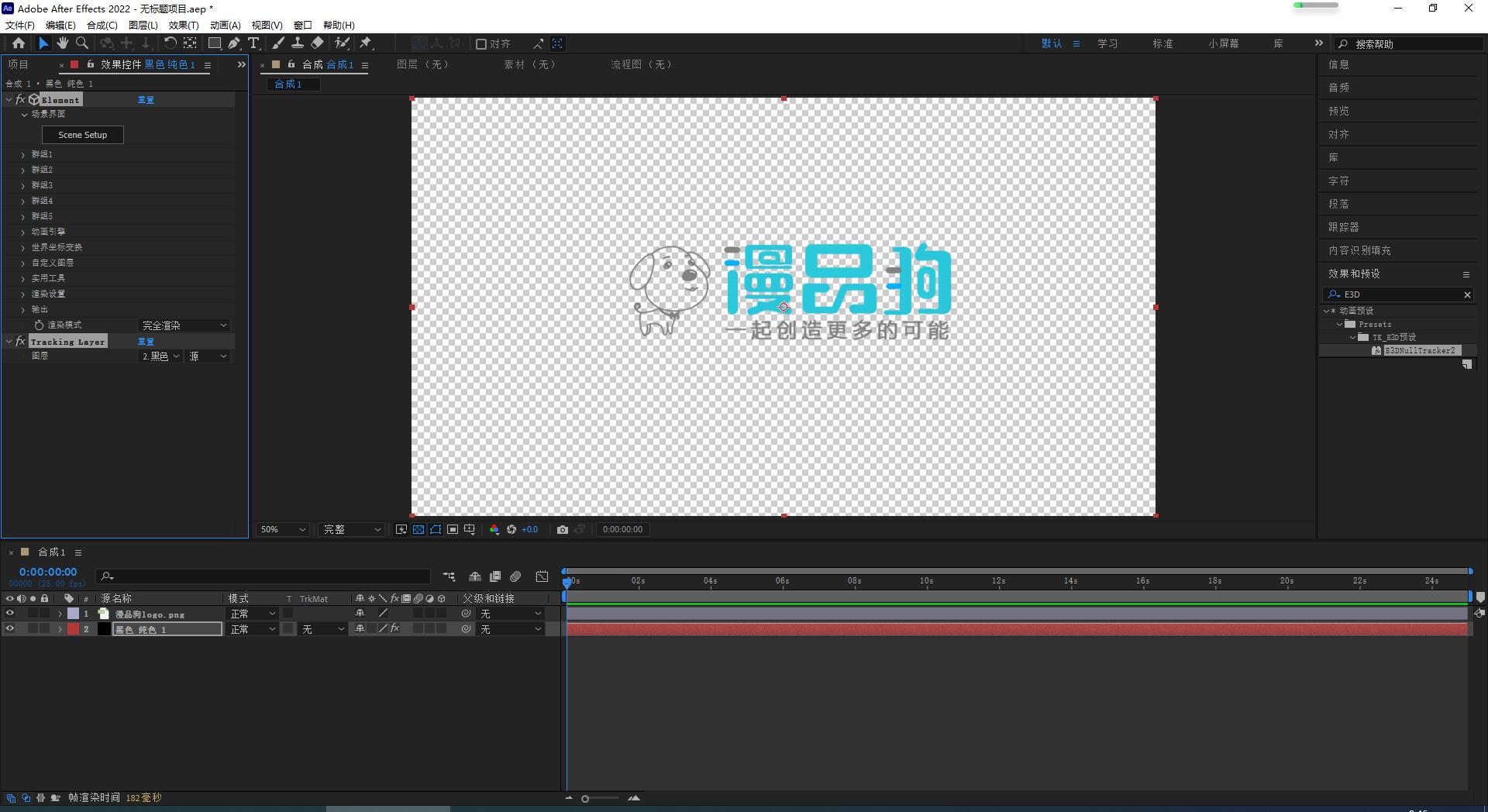Open Show Channel color management icon
Viewport: 1488px width, 812px height.
pyautogui.click(x=494, y=530)
